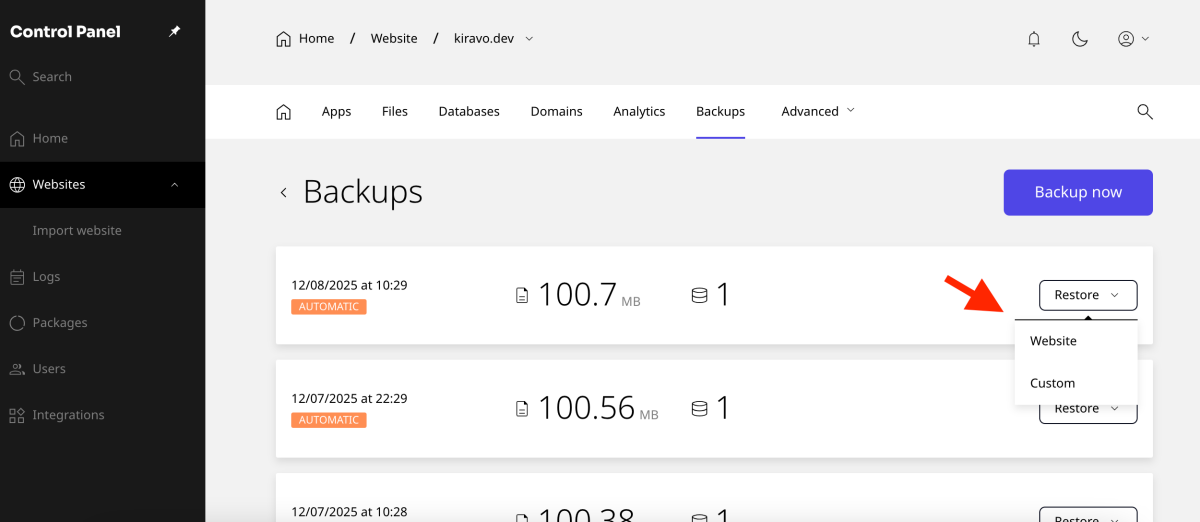Viewport: 1200px width, 522px height.
Task: Open Logs in the sidebar
Action: tap(46, 277)
